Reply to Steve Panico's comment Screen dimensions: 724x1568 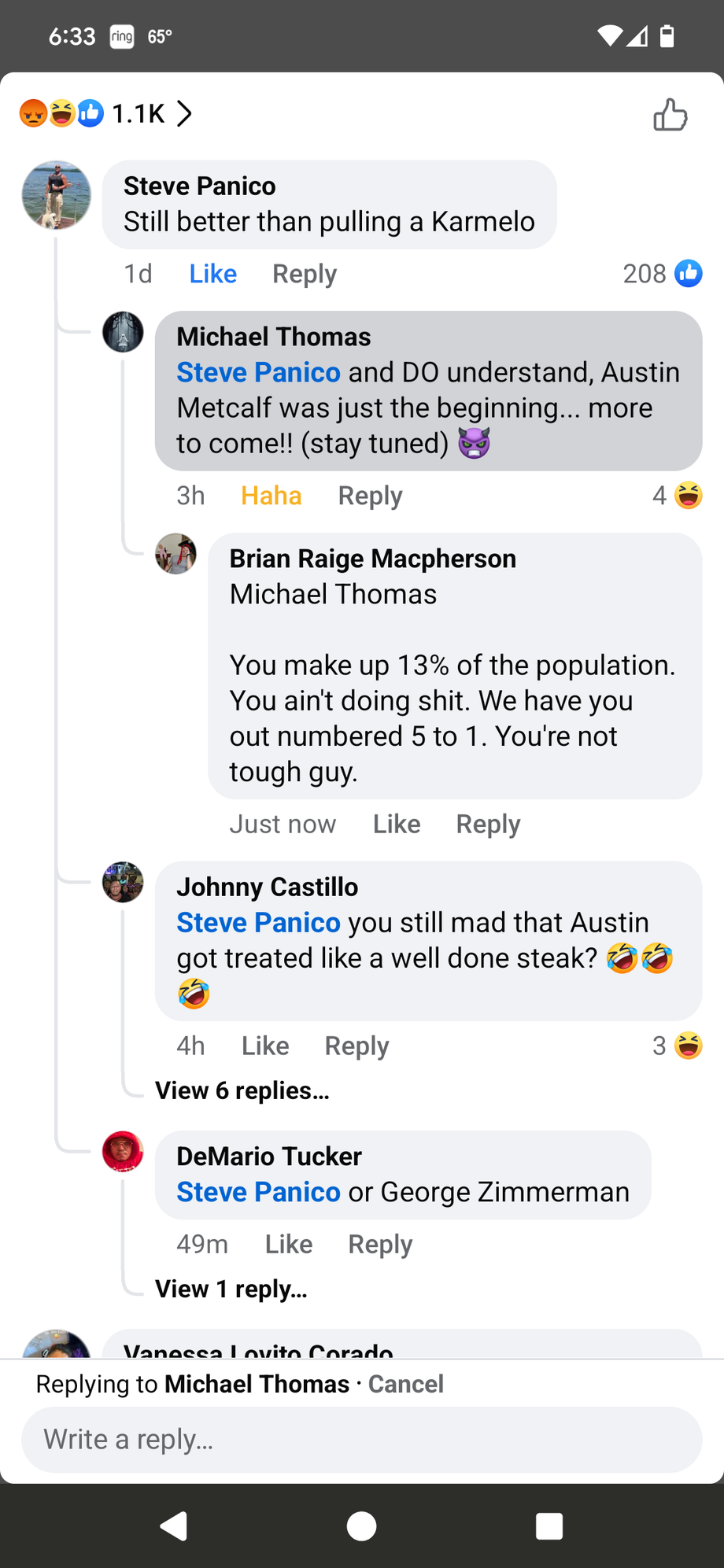(304, 274)
